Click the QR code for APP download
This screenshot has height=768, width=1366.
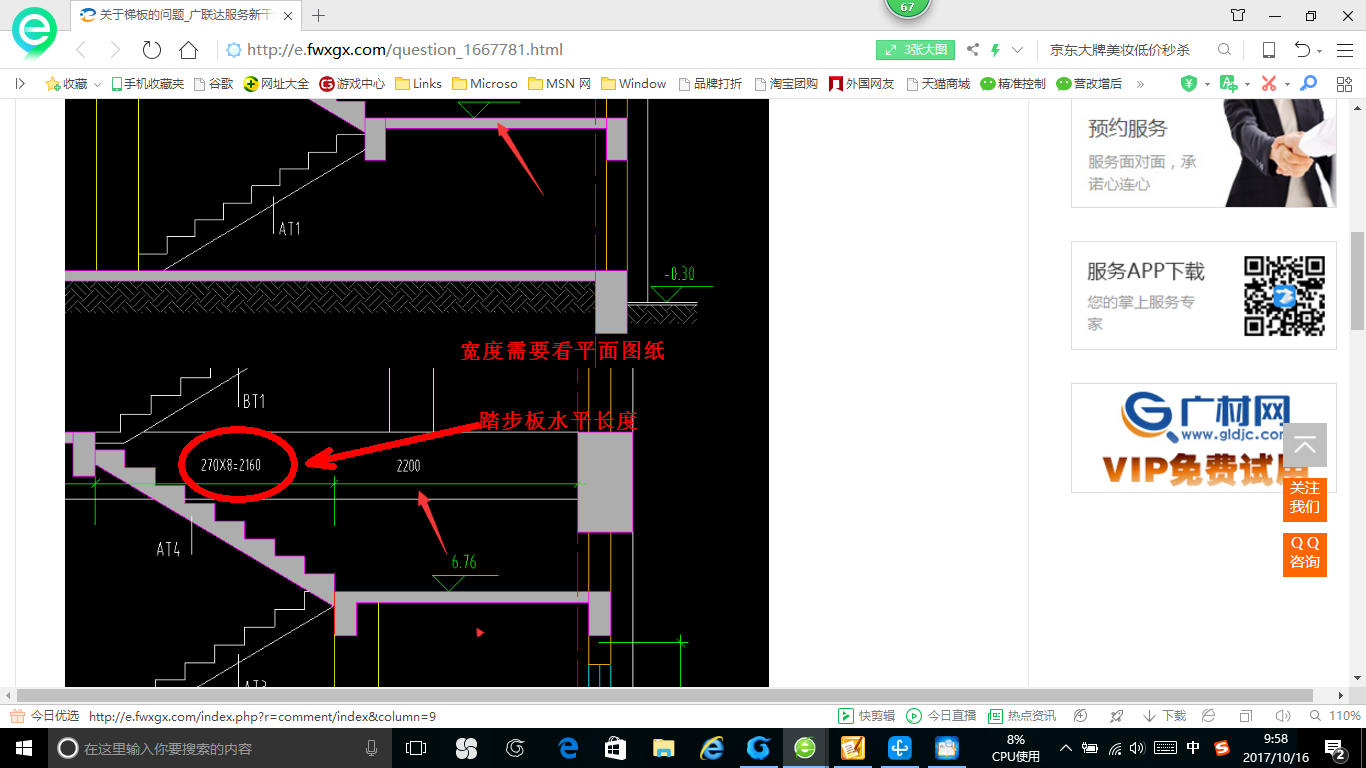click(1284, 296)
